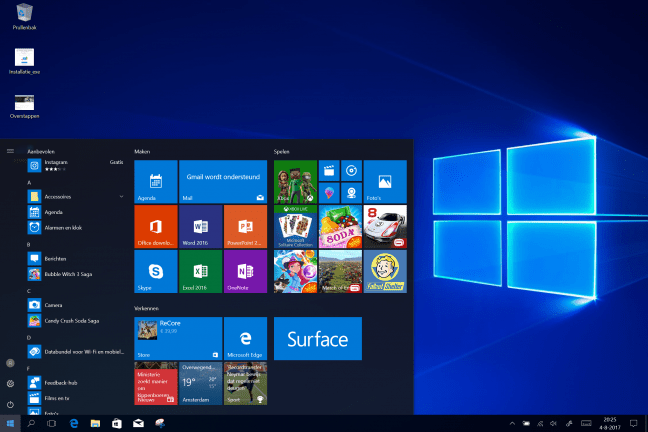
Task: Launch the Bubble Witch 3 Saga tile
Action: pyautogui.click(x=295, y=271)
